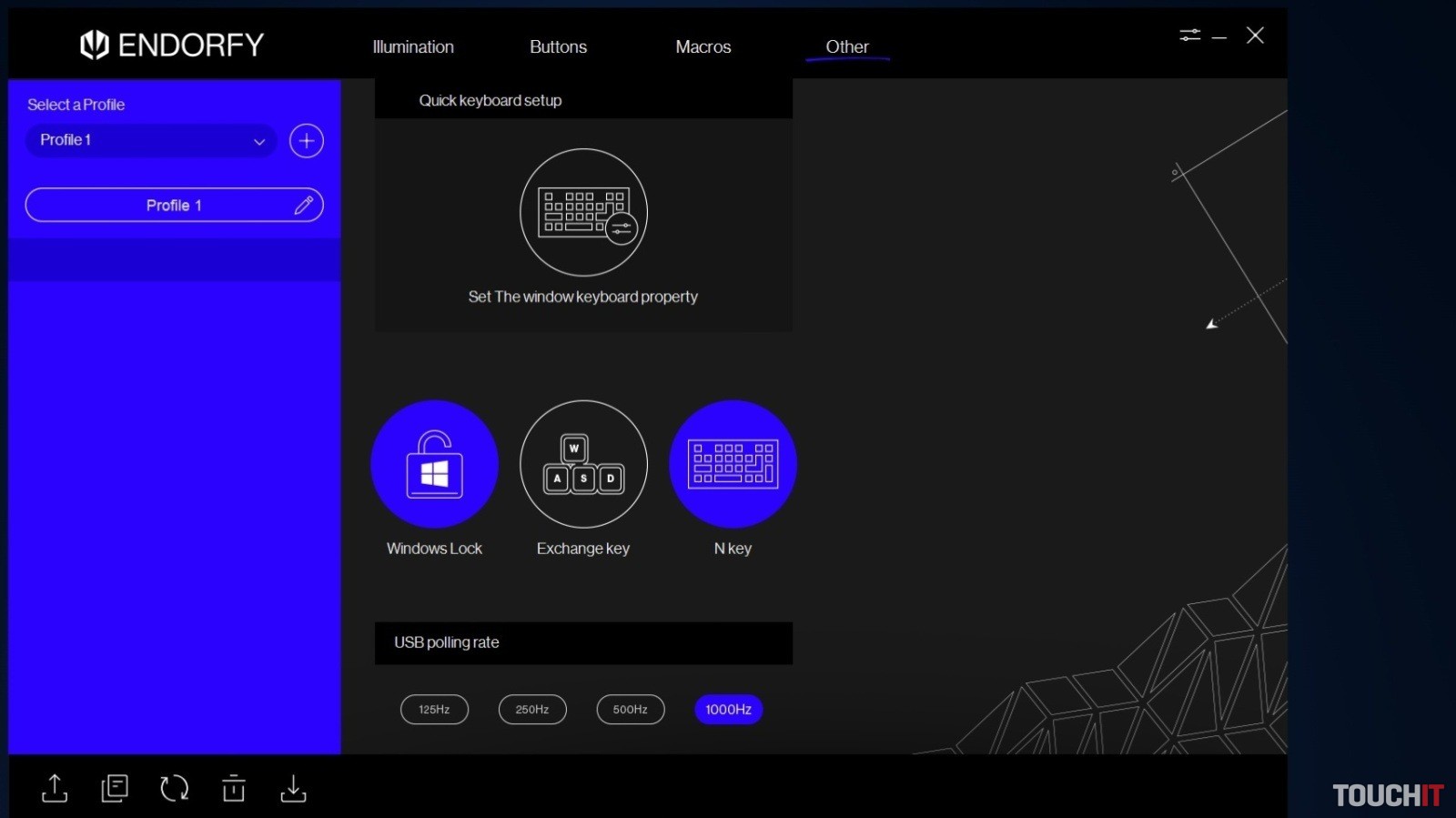Viewport: 1456px width, 818px height.
Task: Toggle the Exchange key WASD option
Action: coord(583,464)
